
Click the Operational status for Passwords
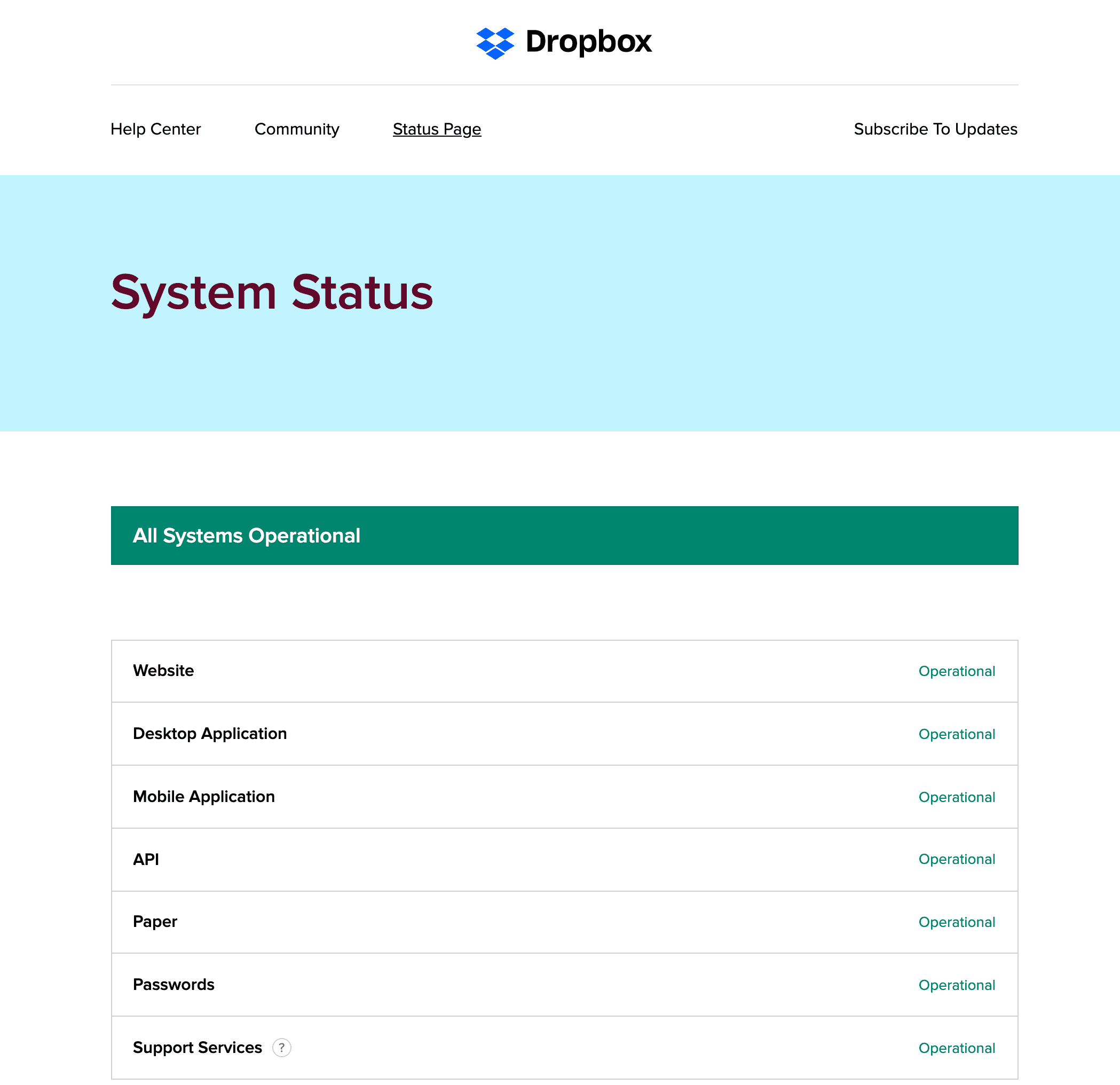point(957,985)
